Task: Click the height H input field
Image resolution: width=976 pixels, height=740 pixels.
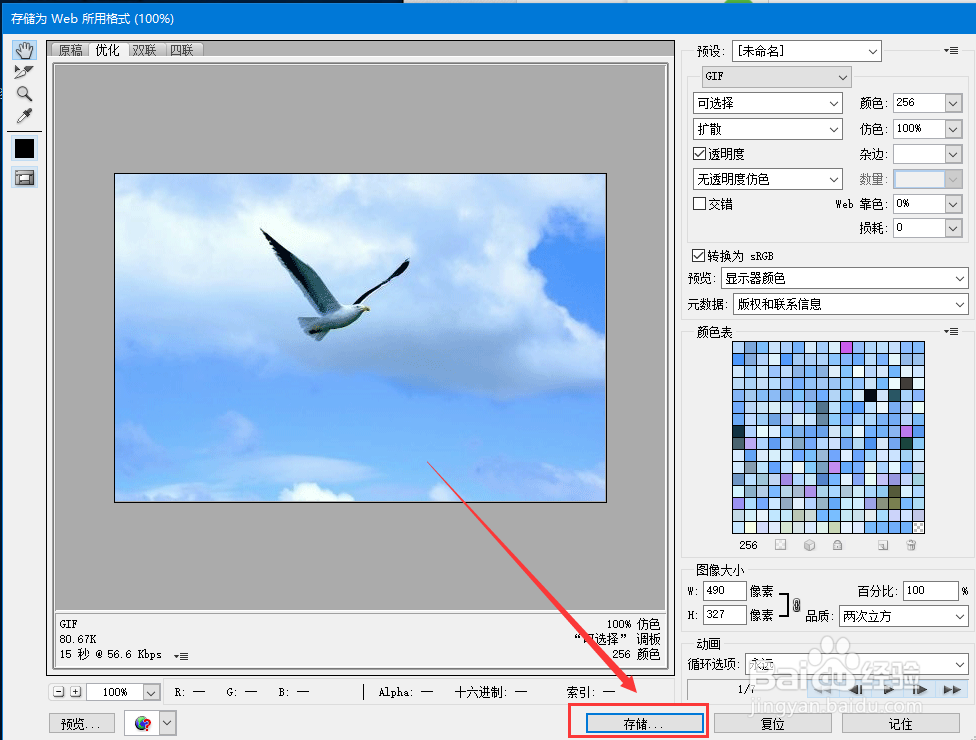Action: [x=725, y=615]
